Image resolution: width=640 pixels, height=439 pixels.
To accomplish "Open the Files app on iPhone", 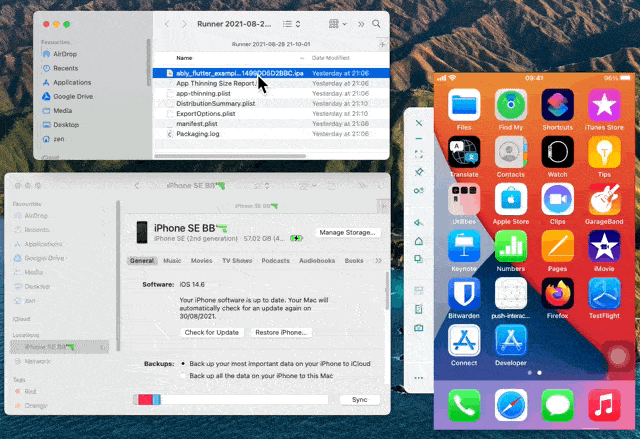I will (x=464, y=105).
